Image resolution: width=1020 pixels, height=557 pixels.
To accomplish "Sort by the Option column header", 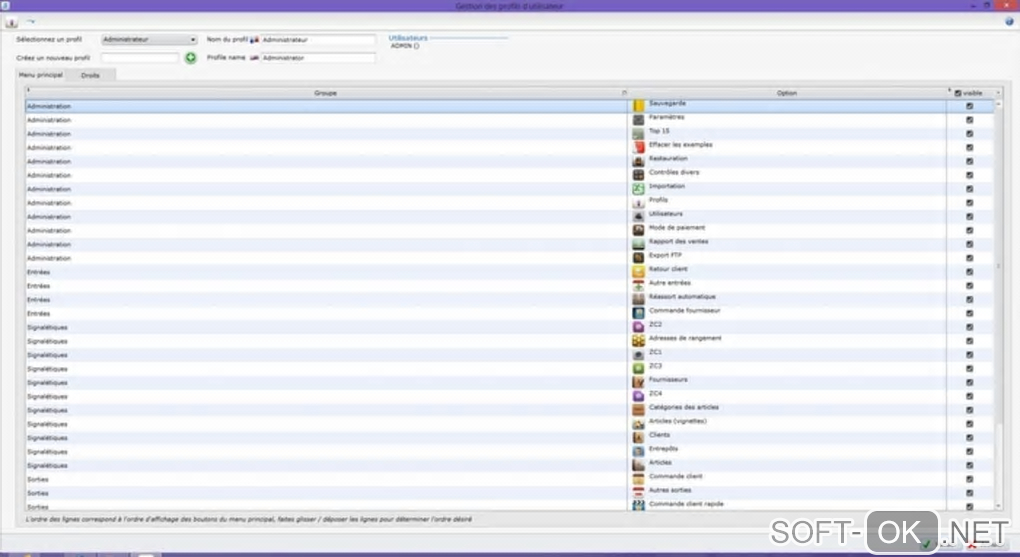I will pos(786,93).
